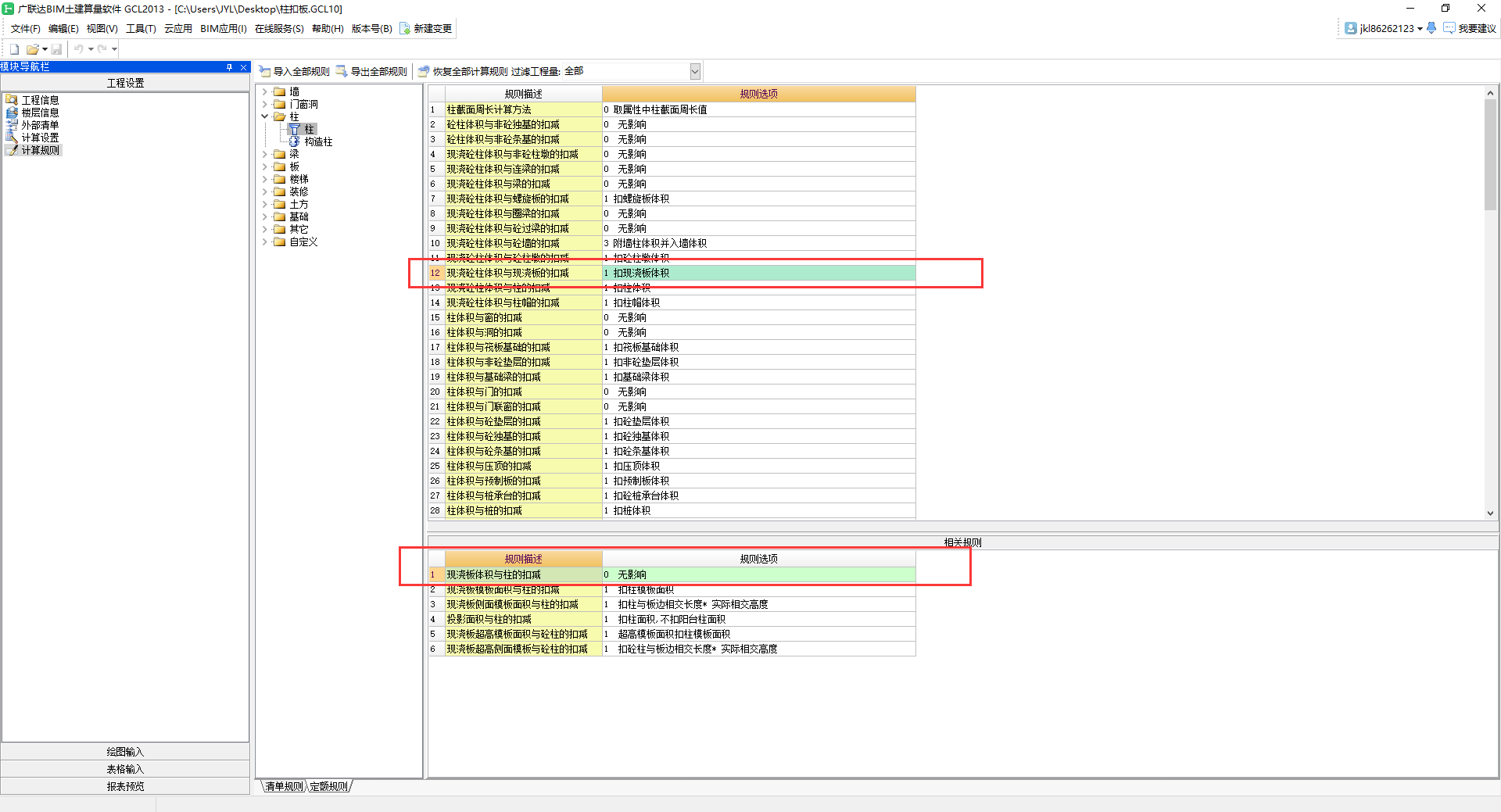The height and width of the screenshot is (812, 1501).
Task: Select row 现浇砼柱体积与现浇板的扣减
Action: tap(523, 273)
